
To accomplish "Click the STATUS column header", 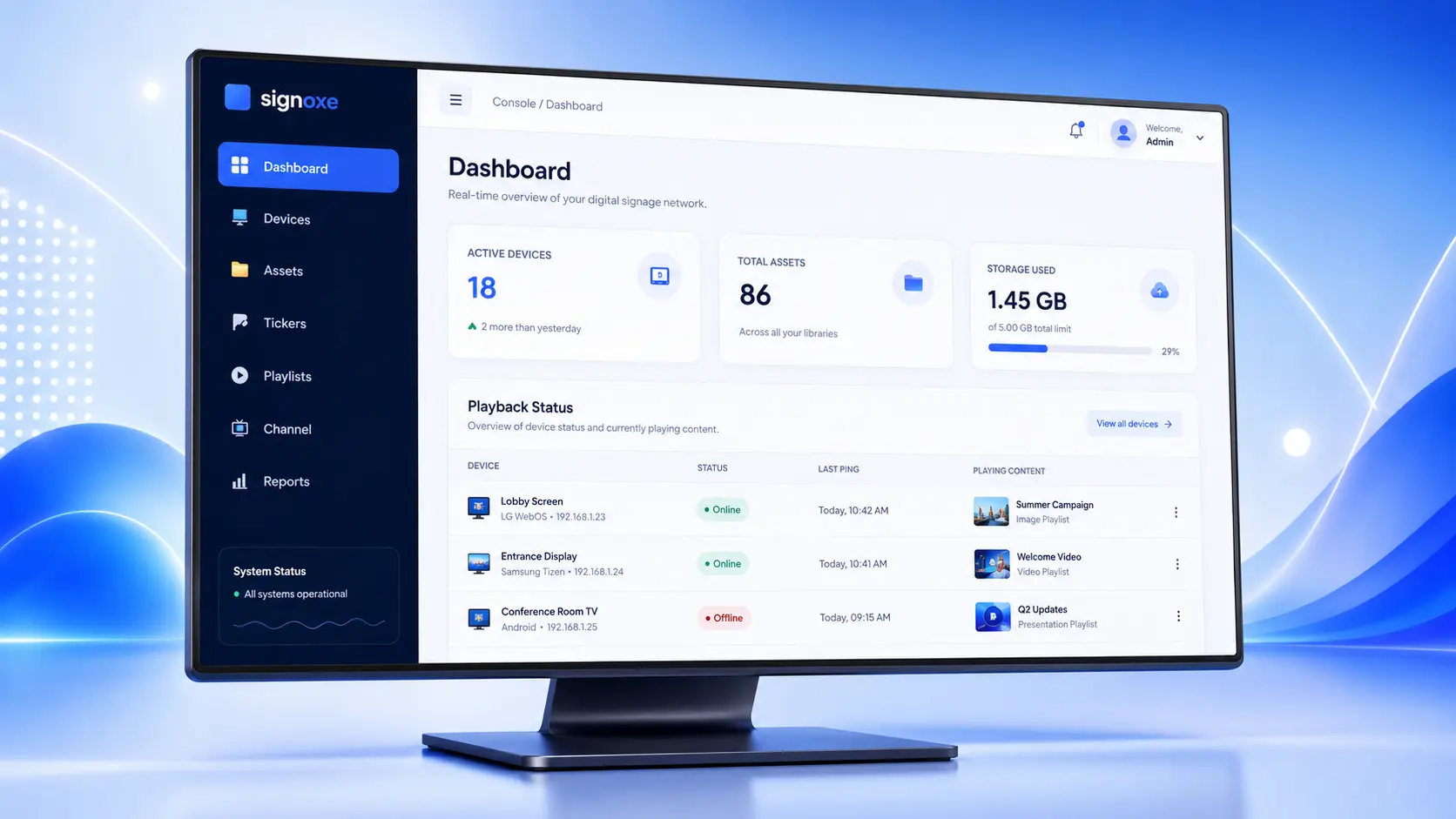I will coord(712,468).
